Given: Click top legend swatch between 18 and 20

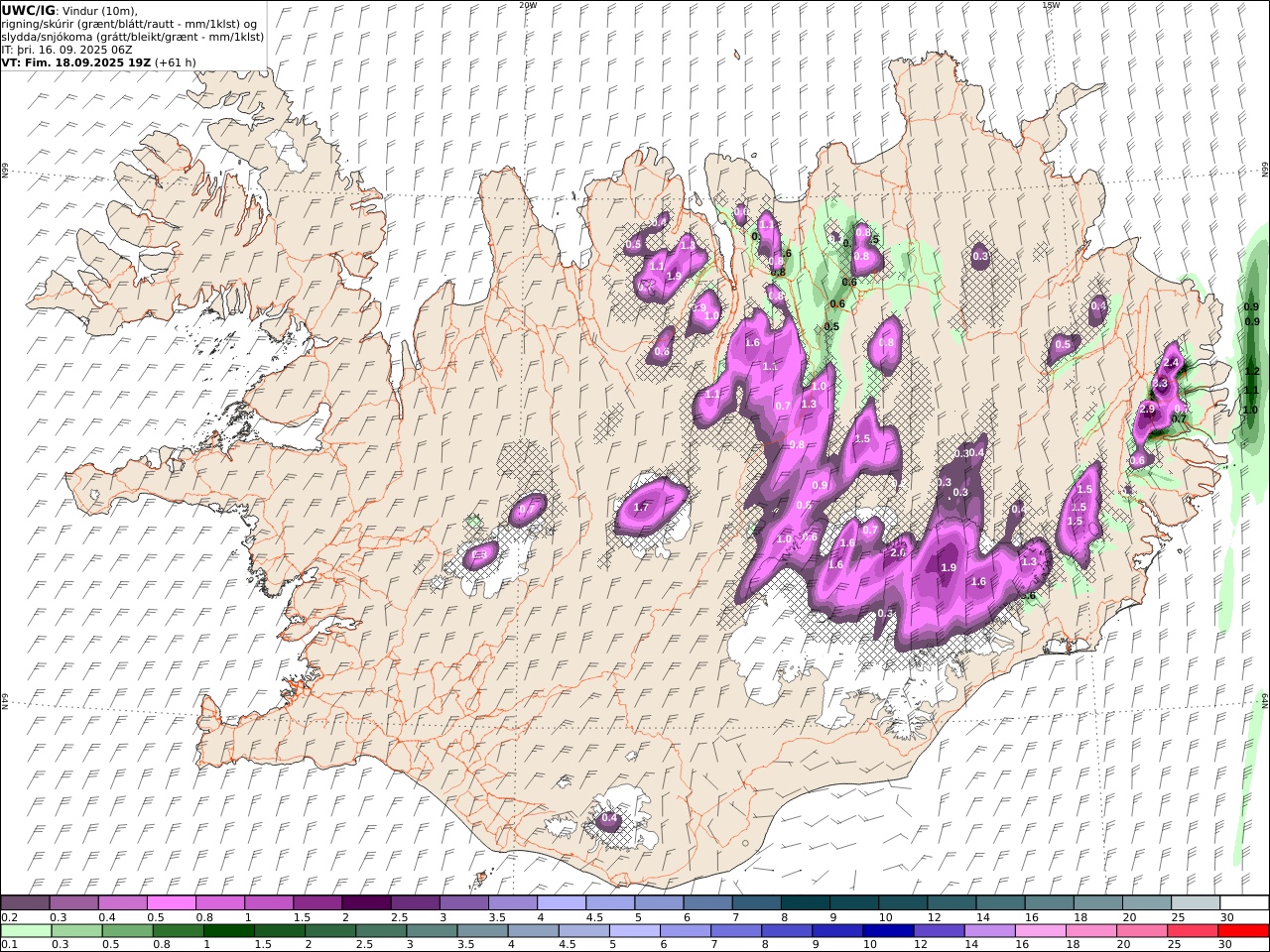Looking at the screenshot, I should pos(1097,902).
